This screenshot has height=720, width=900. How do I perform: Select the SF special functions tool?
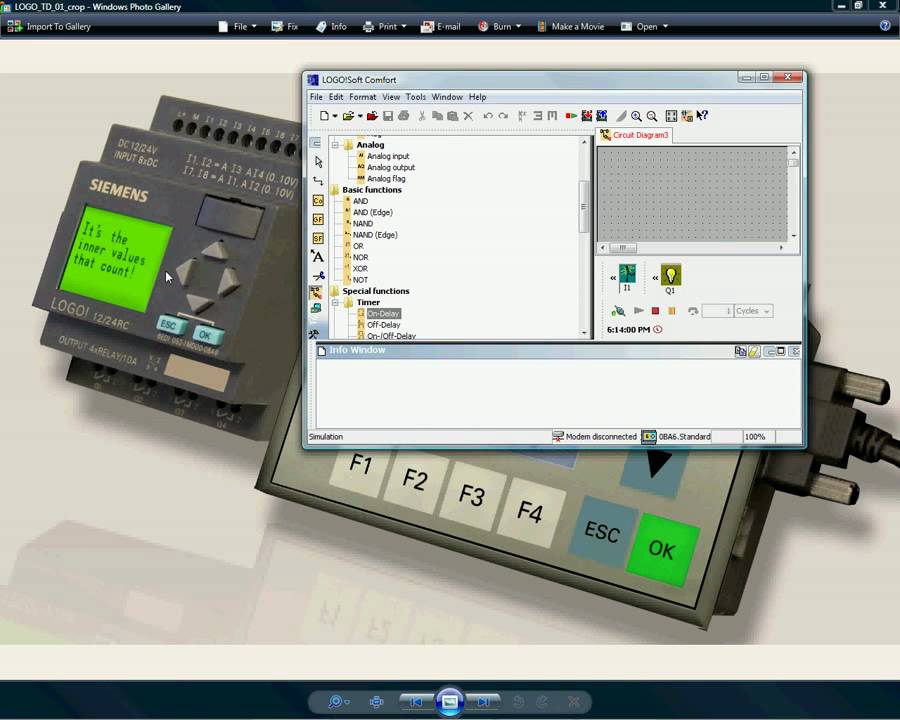pos(318,238)
